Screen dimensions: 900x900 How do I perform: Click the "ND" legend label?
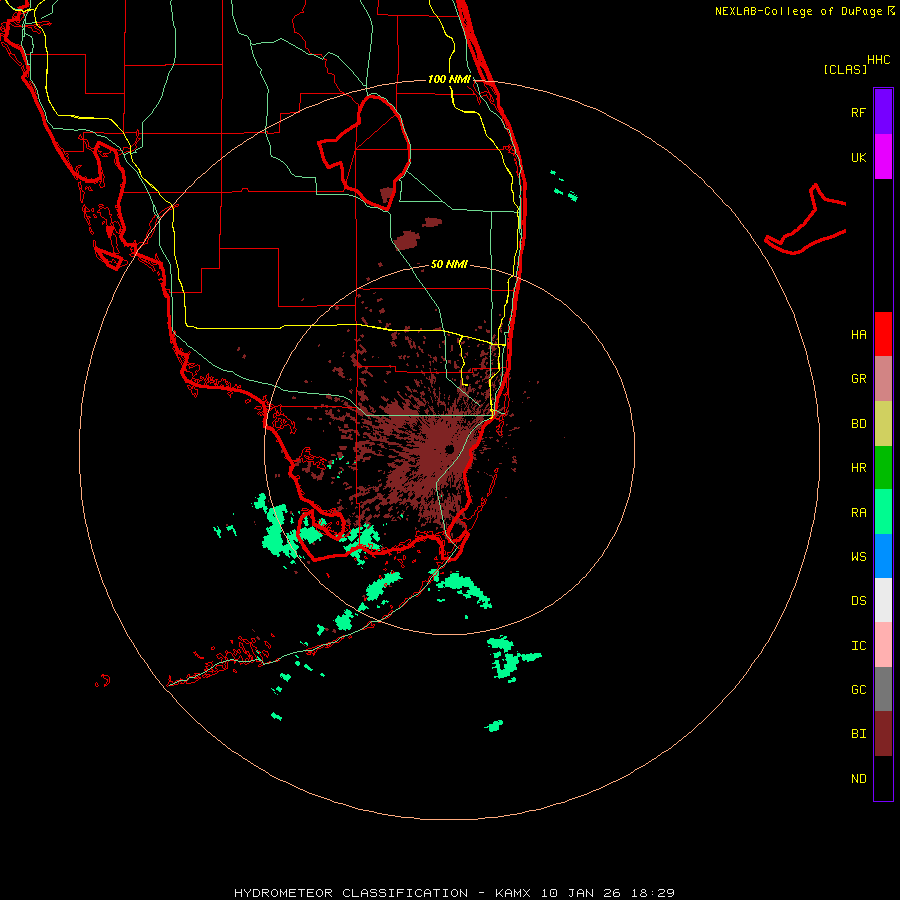[x=858, y=779]
